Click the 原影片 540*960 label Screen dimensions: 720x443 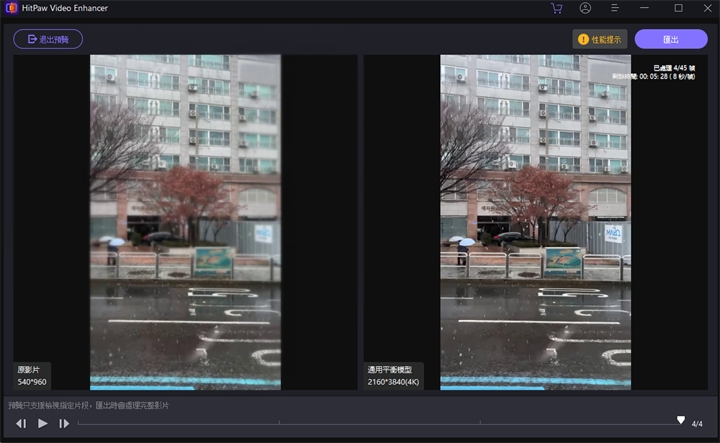click(31, 376)
